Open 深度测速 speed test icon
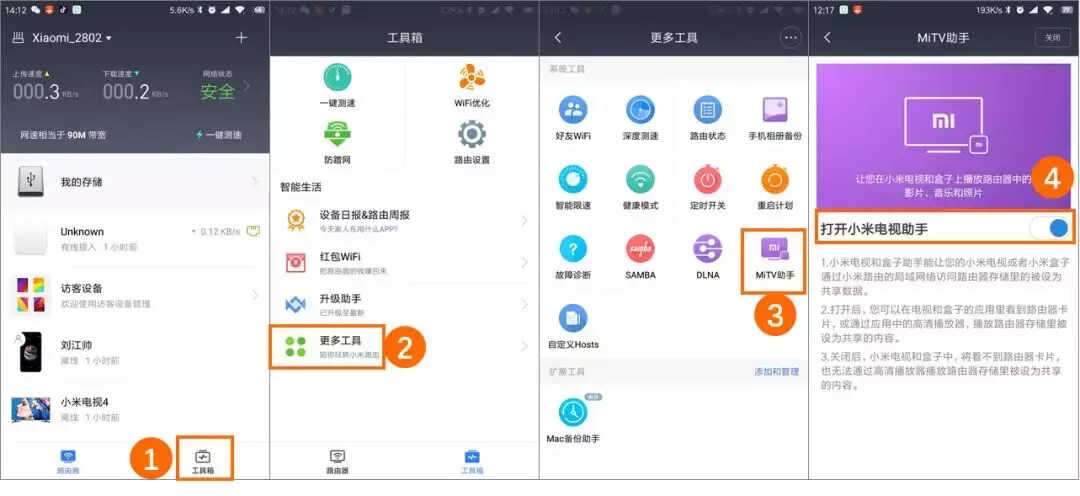1080x496 pixels. pos(640,110)
